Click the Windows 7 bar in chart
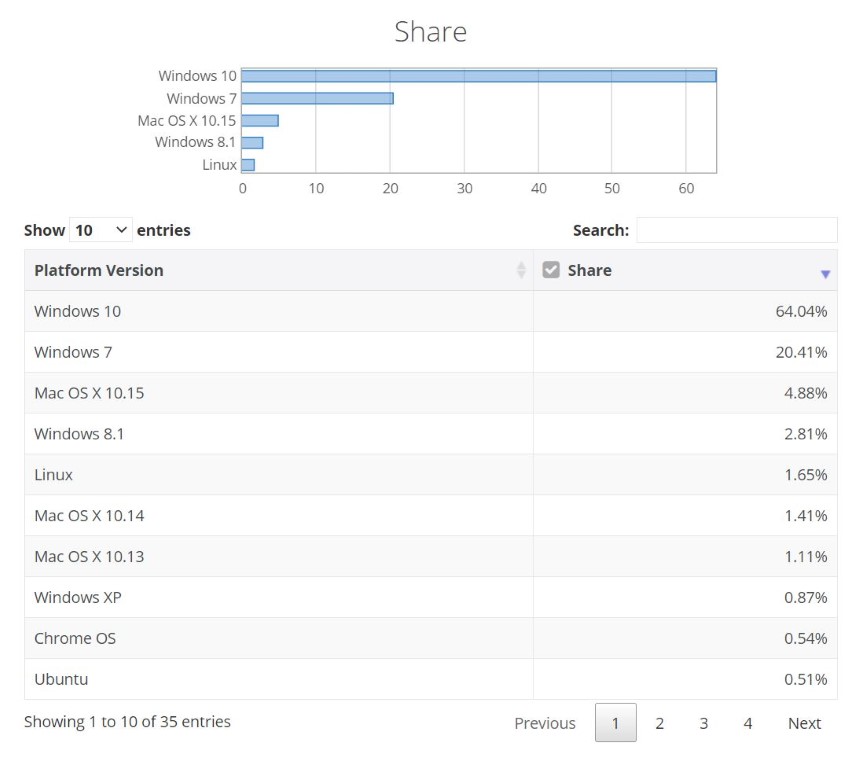Viewport: 860px width, 769px height. pos(318,98)
